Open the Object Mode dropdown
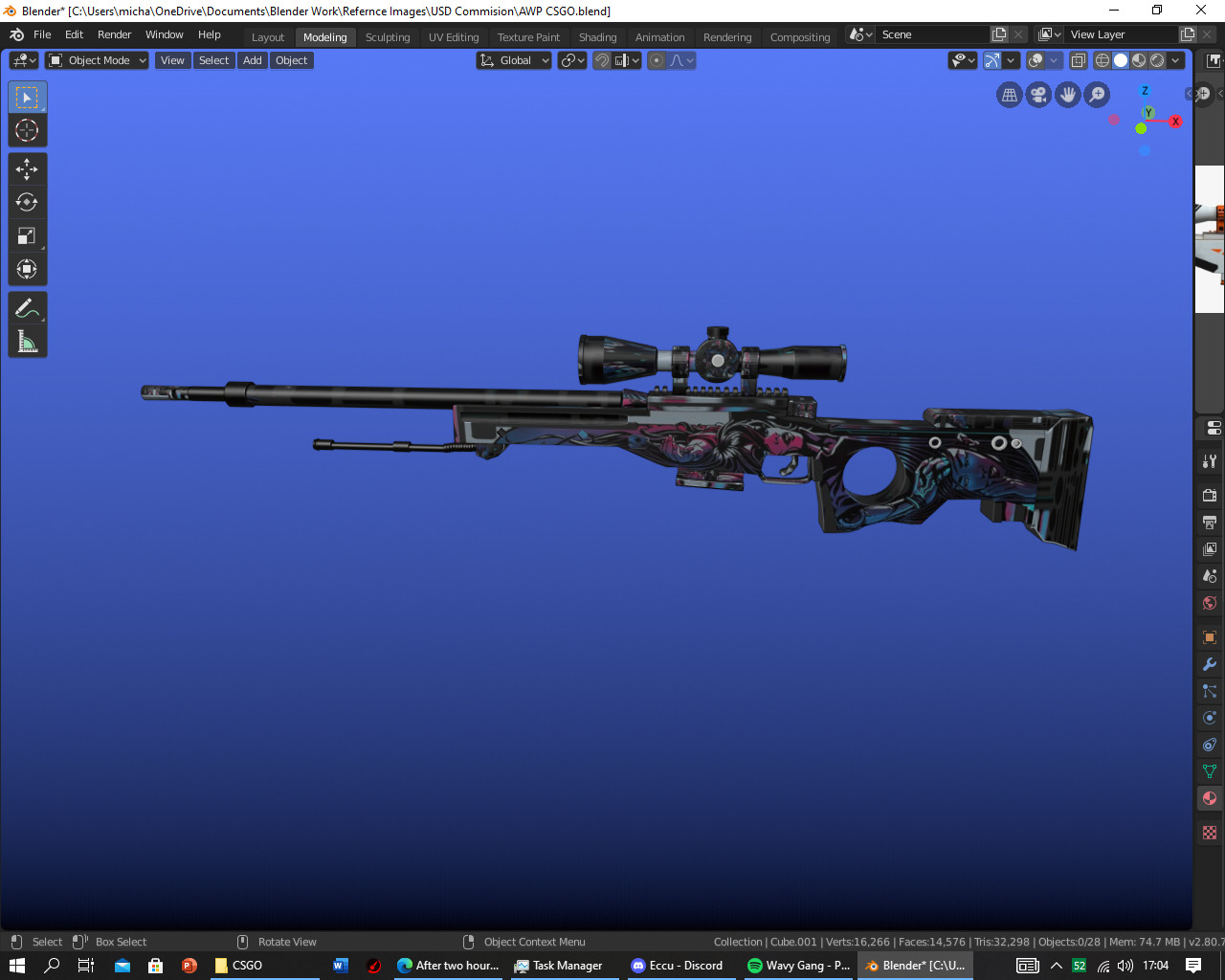1225x980 pixels. [96, 60]
